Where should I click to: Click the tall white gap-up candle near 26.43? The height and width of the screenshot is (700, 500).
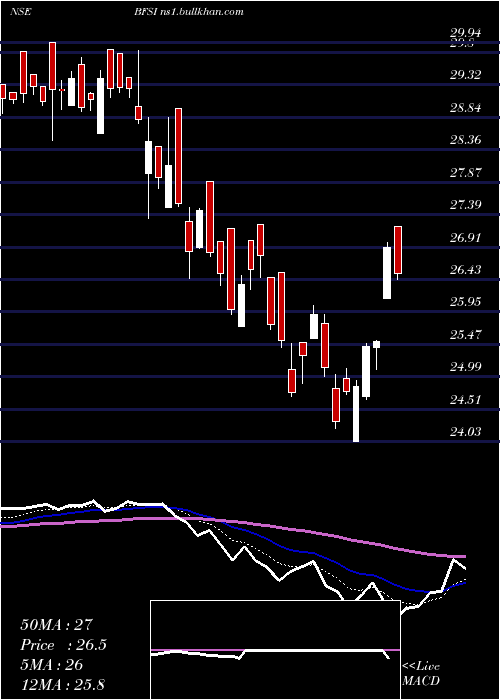[x=387, y=273]
